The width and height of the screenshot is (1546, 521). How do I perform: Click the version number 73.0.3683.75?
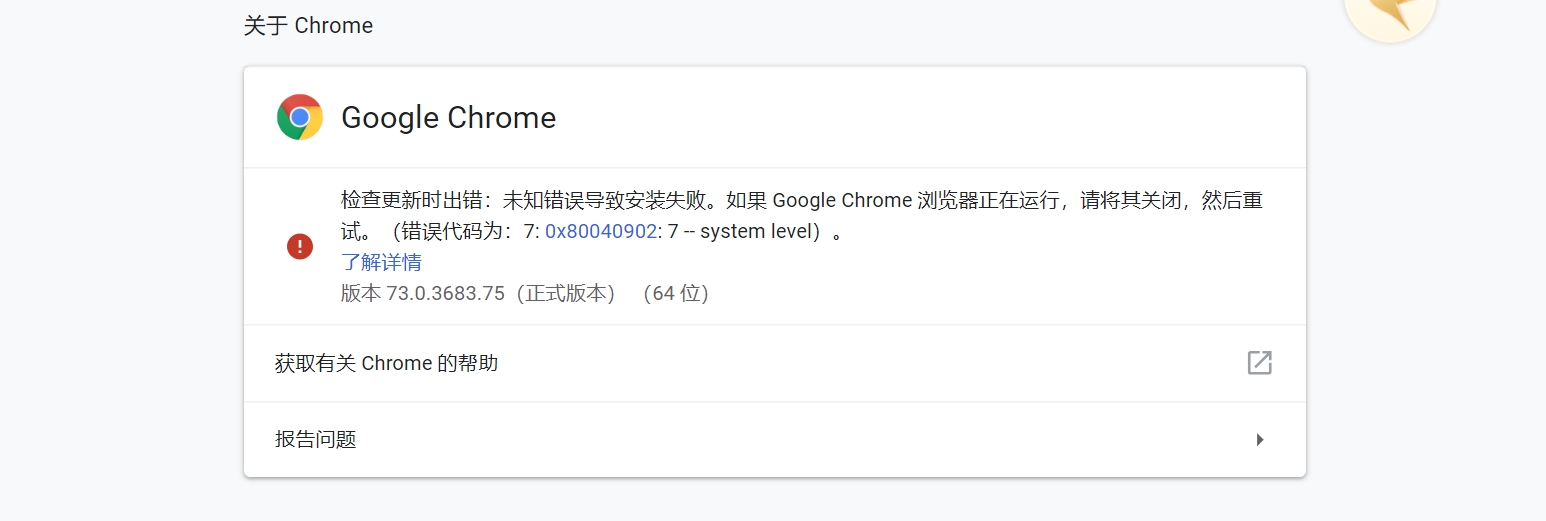click(x=445, y=294)
